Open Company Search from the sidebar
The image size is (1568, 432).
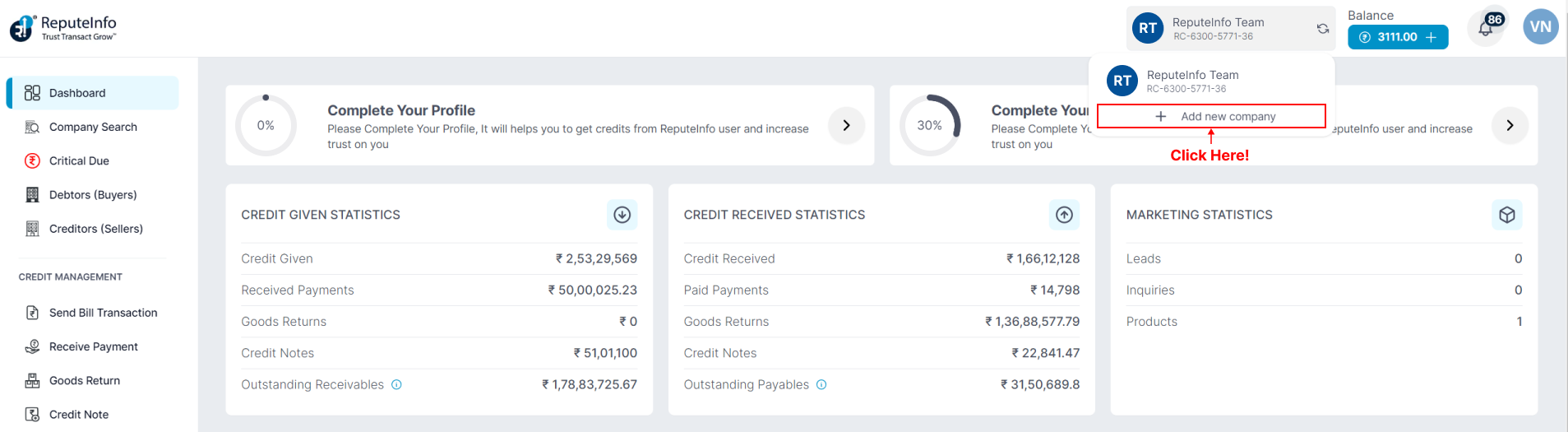point(92,127)
